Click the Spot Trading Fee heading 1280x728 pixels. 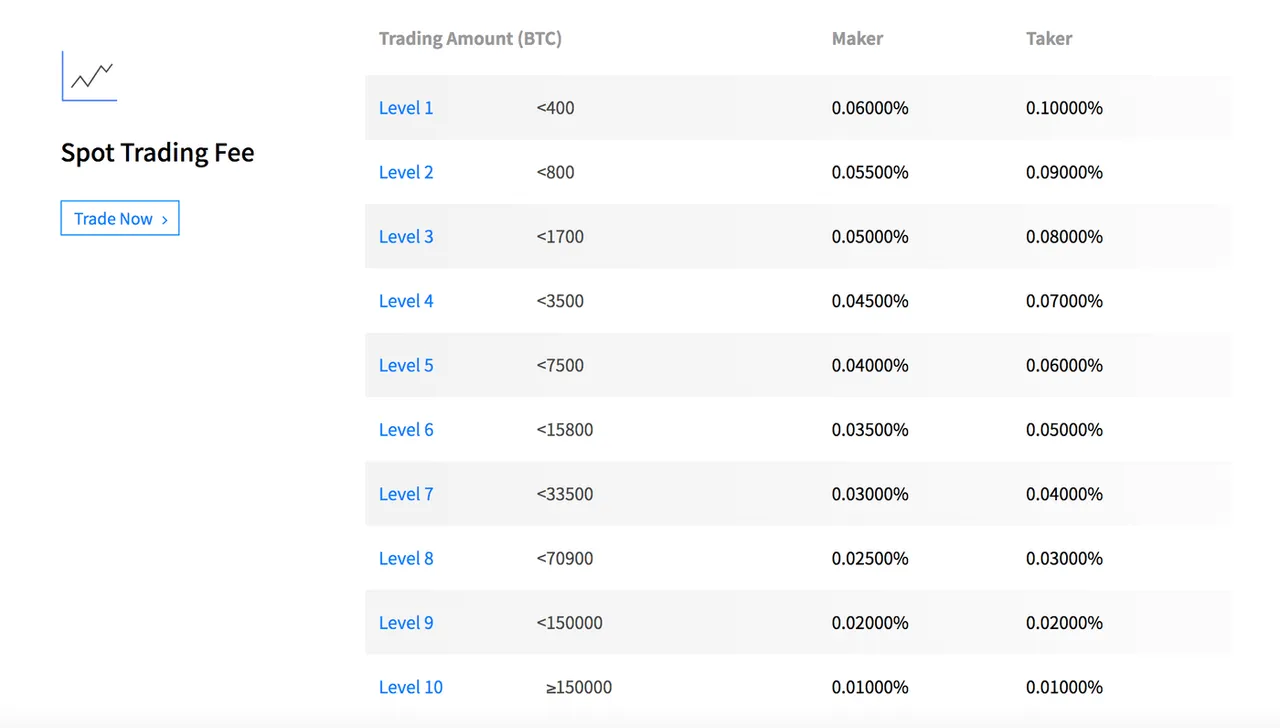pyautogui.click(x=158, y=153)
